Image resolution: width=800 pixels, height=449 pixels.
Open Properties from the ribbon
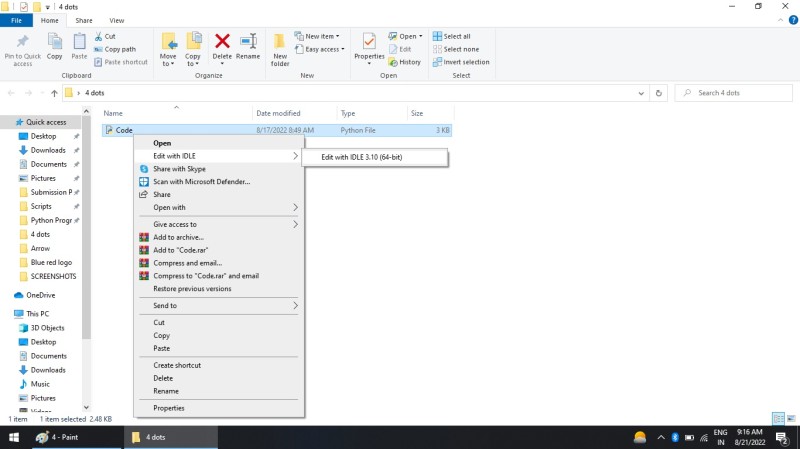point(369,44)
